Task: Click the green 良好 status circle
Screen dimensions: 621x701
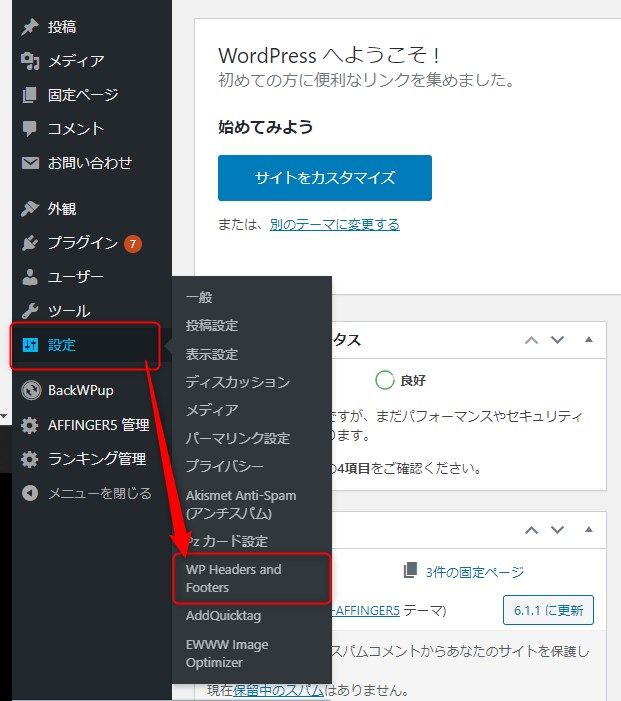Action: [384, 380]
